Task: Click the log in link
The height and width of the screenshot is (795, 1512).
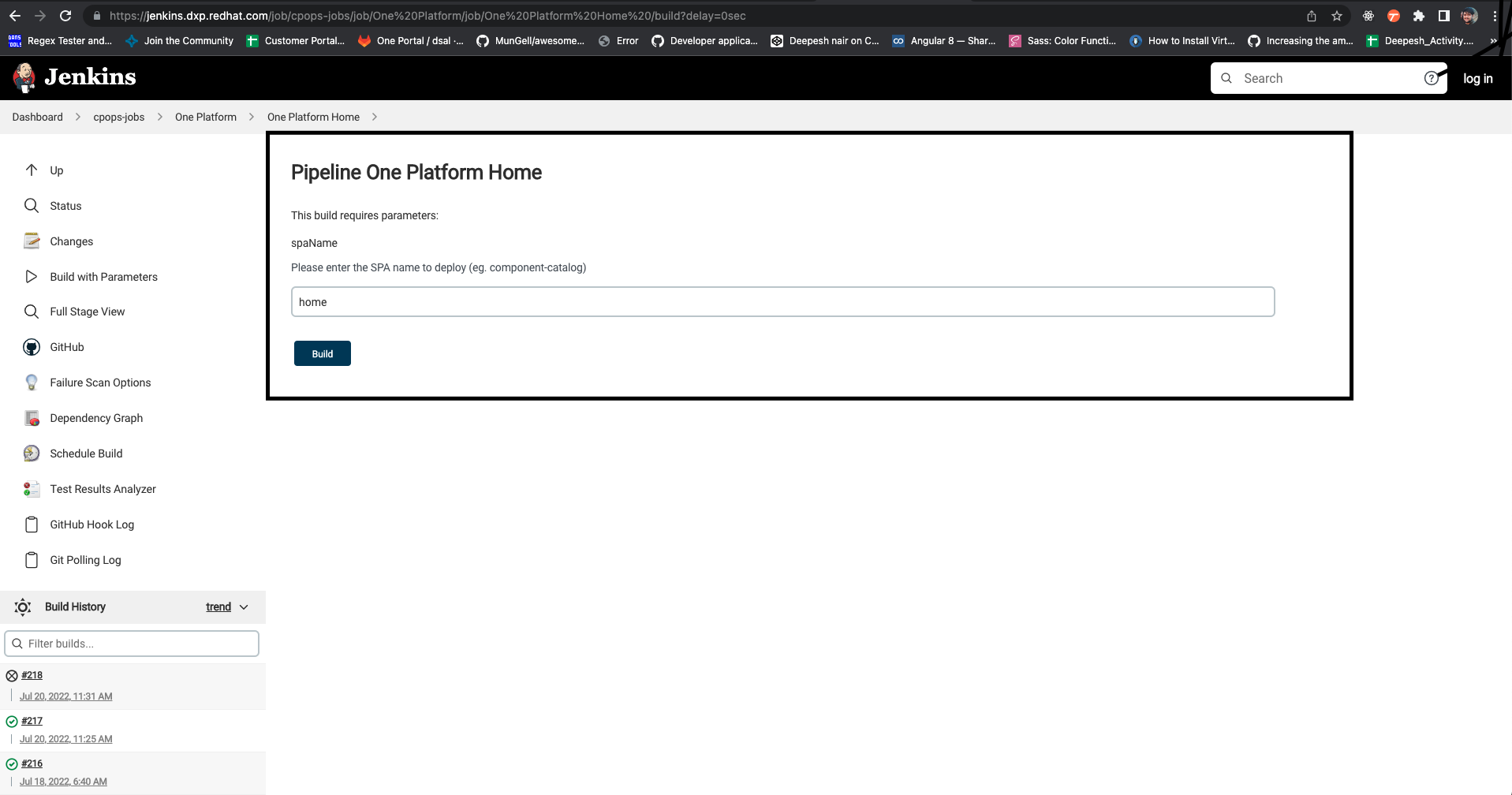Action: [1477, 78]
